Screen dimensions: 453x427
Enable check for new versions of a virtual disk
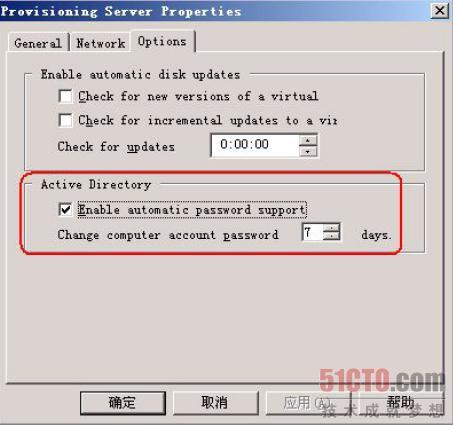pos(65,96)
